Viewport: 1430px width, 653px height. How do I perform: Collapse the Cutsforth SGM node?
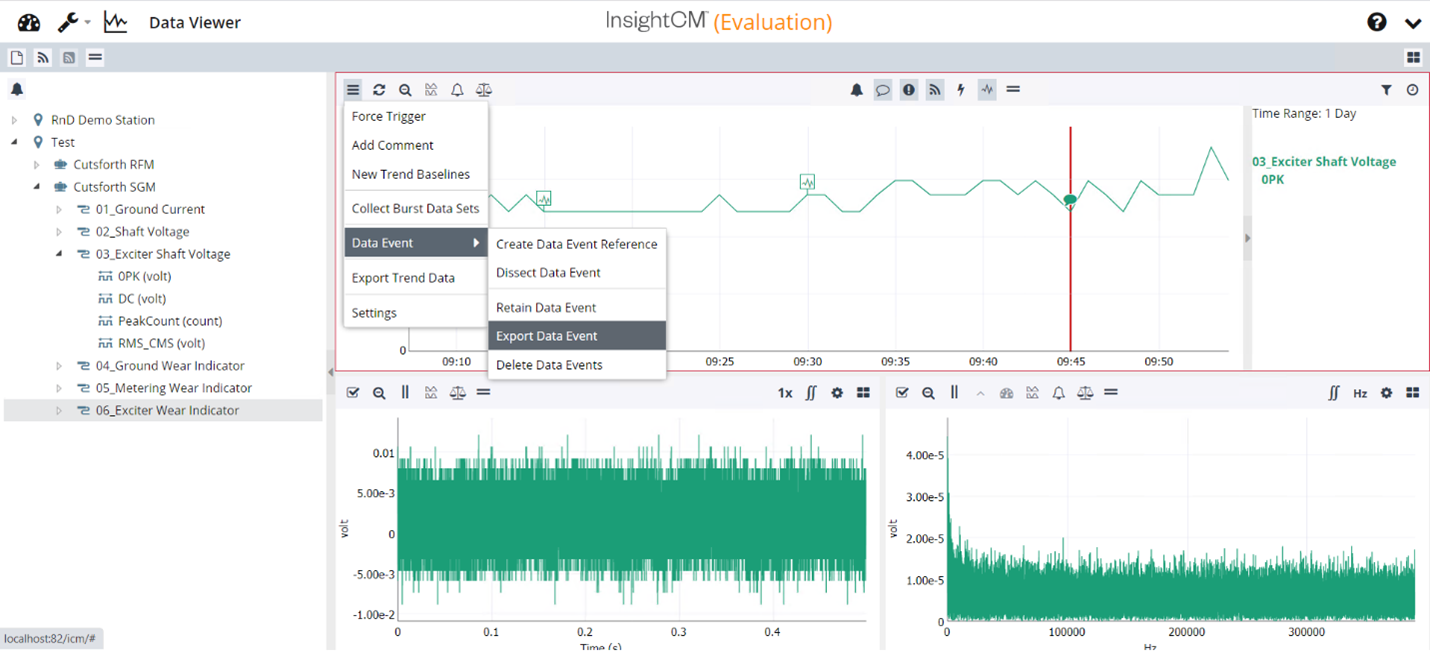click(x=37, y=187)
